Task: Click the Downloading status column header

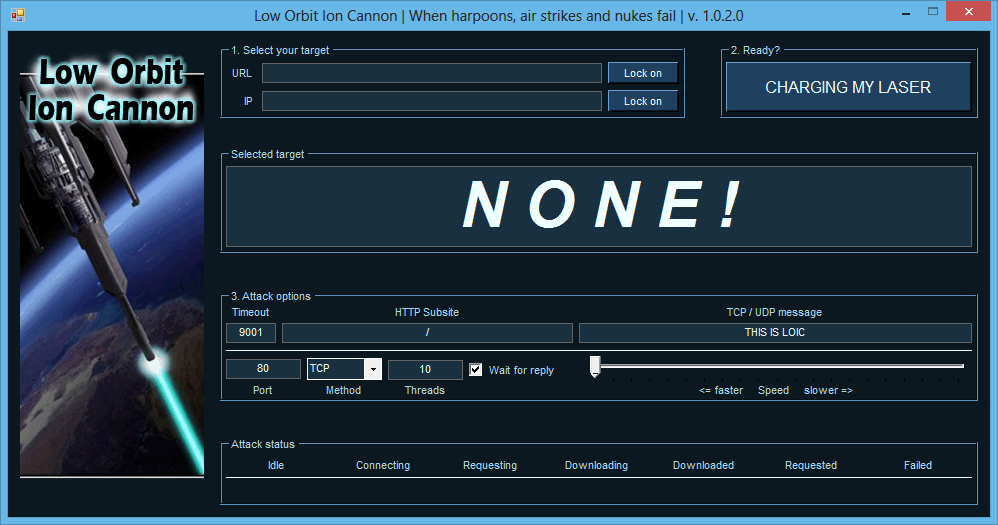Action: tap(596, 465)
